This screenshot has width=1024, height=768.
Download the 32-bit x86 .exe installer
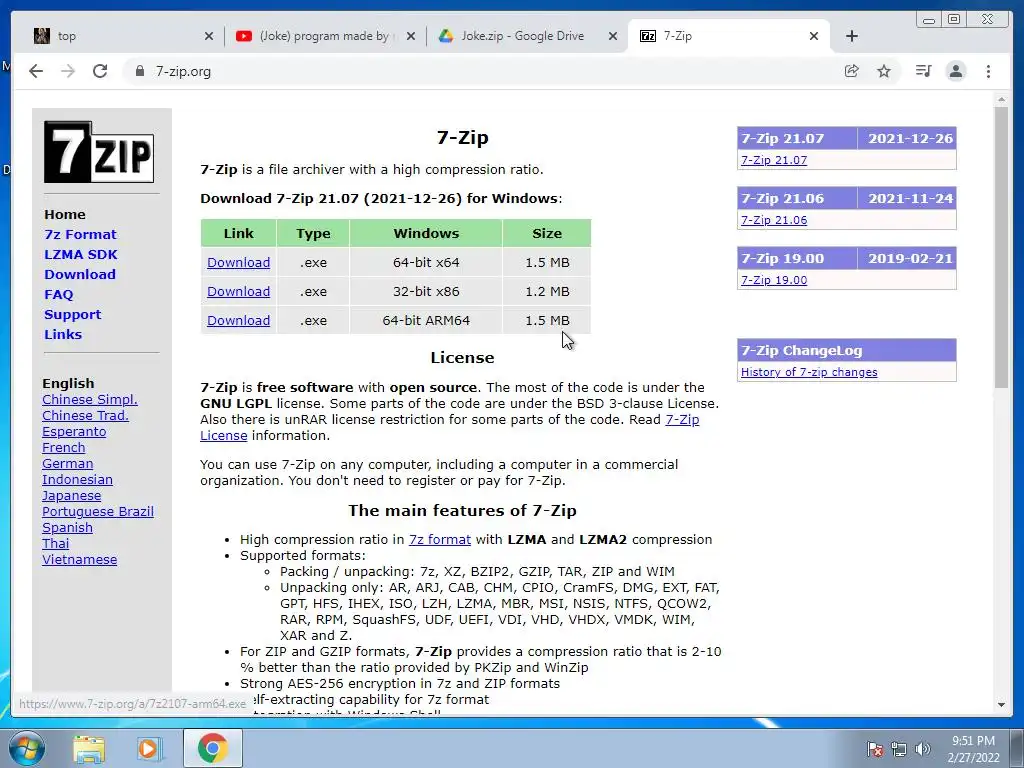pos(238,291)
